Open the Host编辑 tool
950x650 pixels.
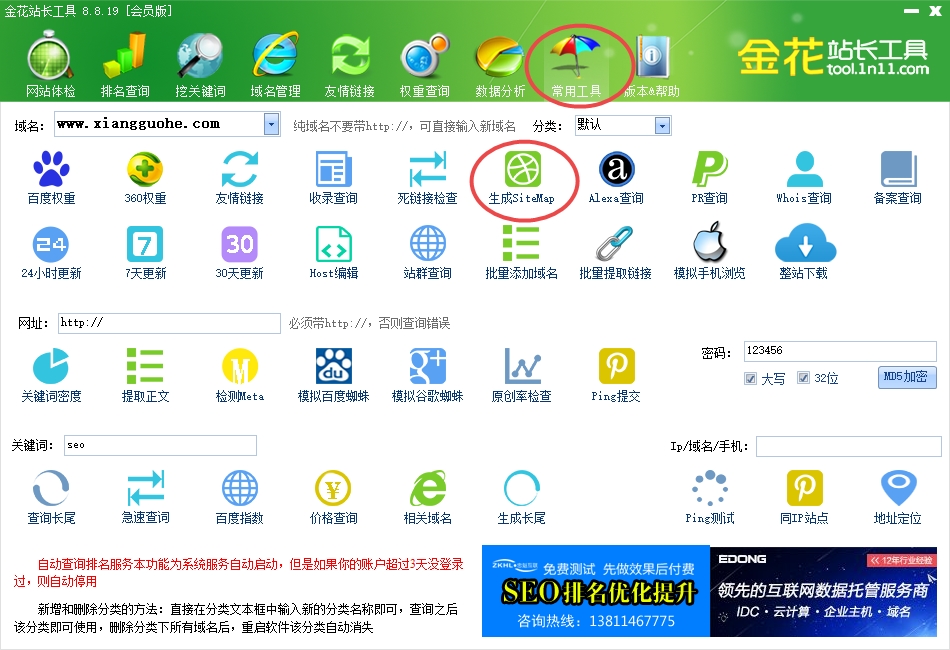pos(333,246)
